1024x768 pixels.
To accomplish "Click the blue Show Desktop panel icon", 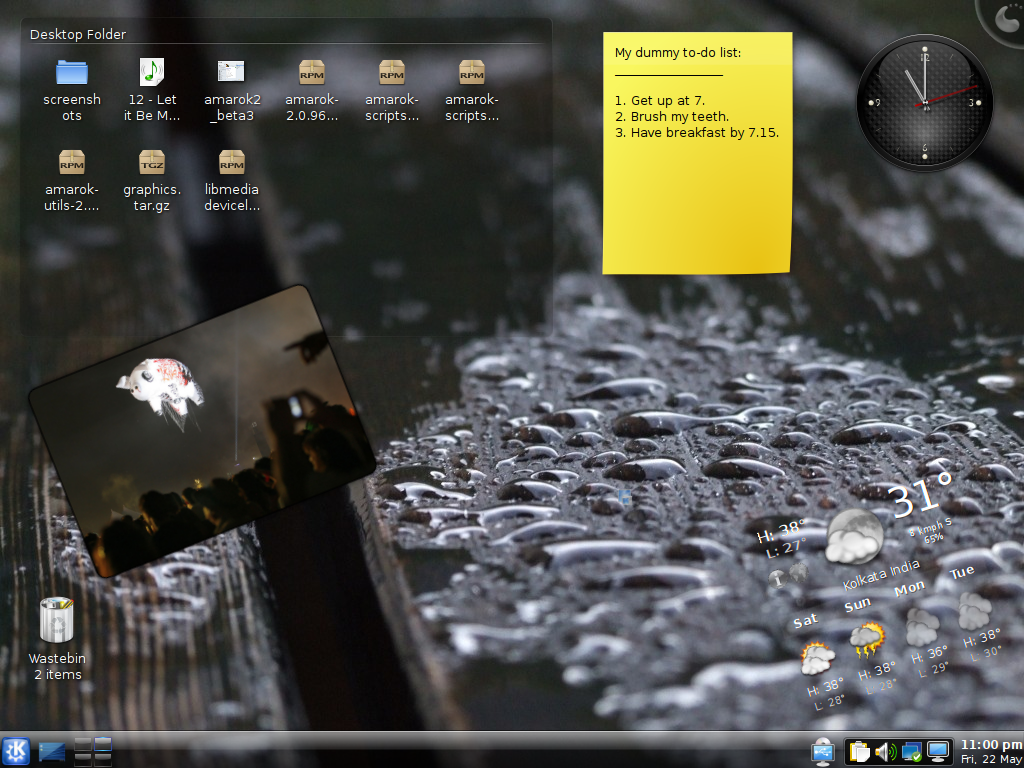I will pyautogui.click(x=52, y=751).
